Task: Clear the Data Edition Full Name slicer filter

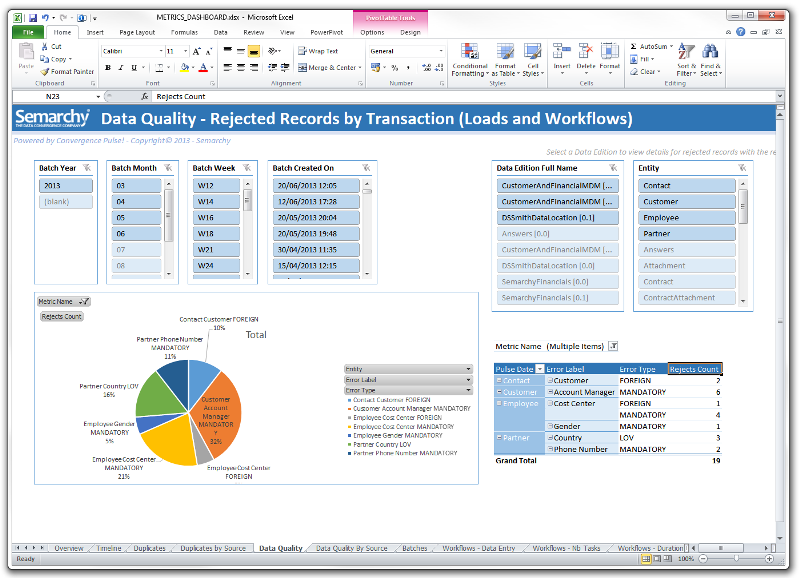Action: (x=613, y=168)
